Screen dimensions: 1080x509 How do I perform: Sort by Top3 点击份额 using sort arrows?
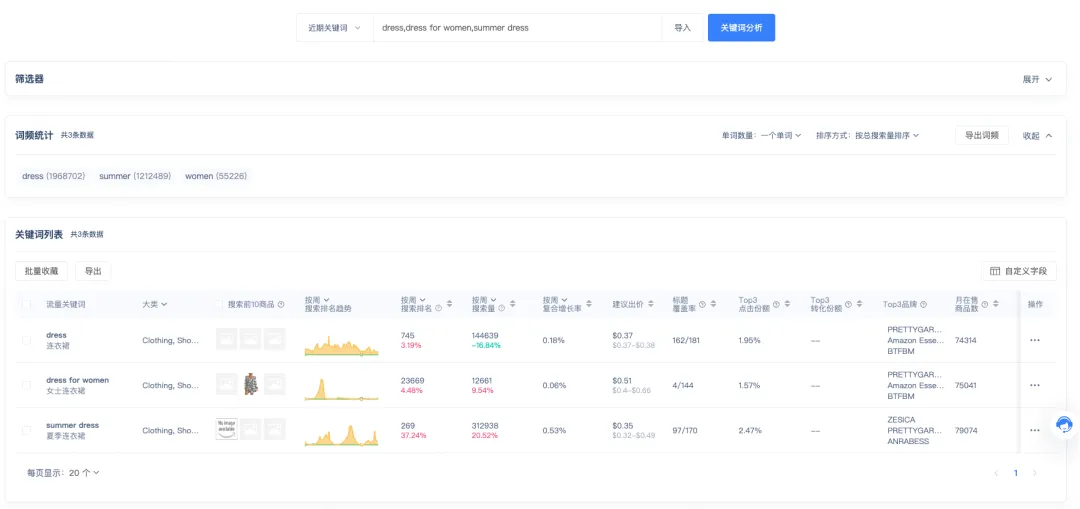(786, 304)
